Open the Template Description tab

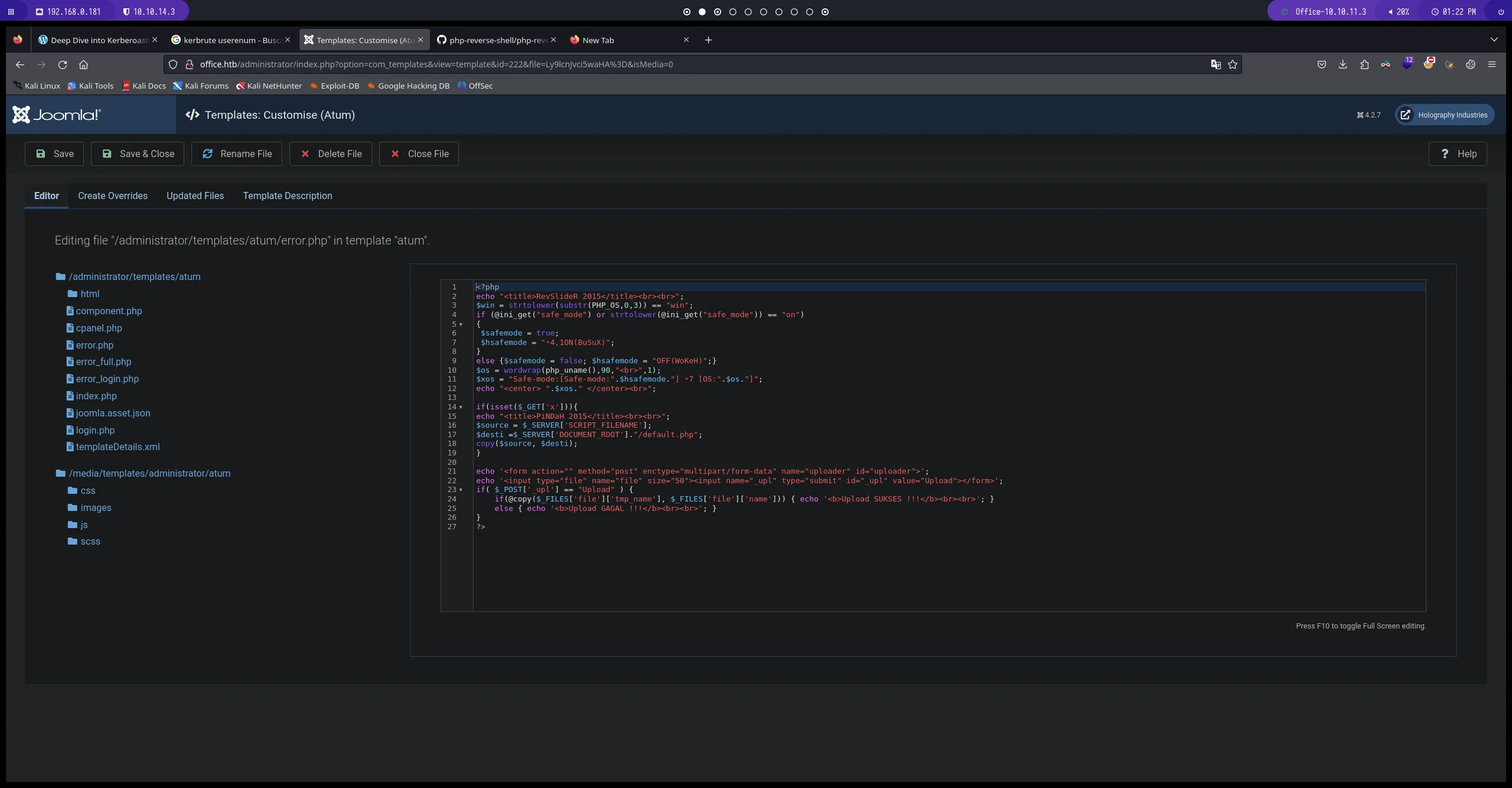(287, 196)
